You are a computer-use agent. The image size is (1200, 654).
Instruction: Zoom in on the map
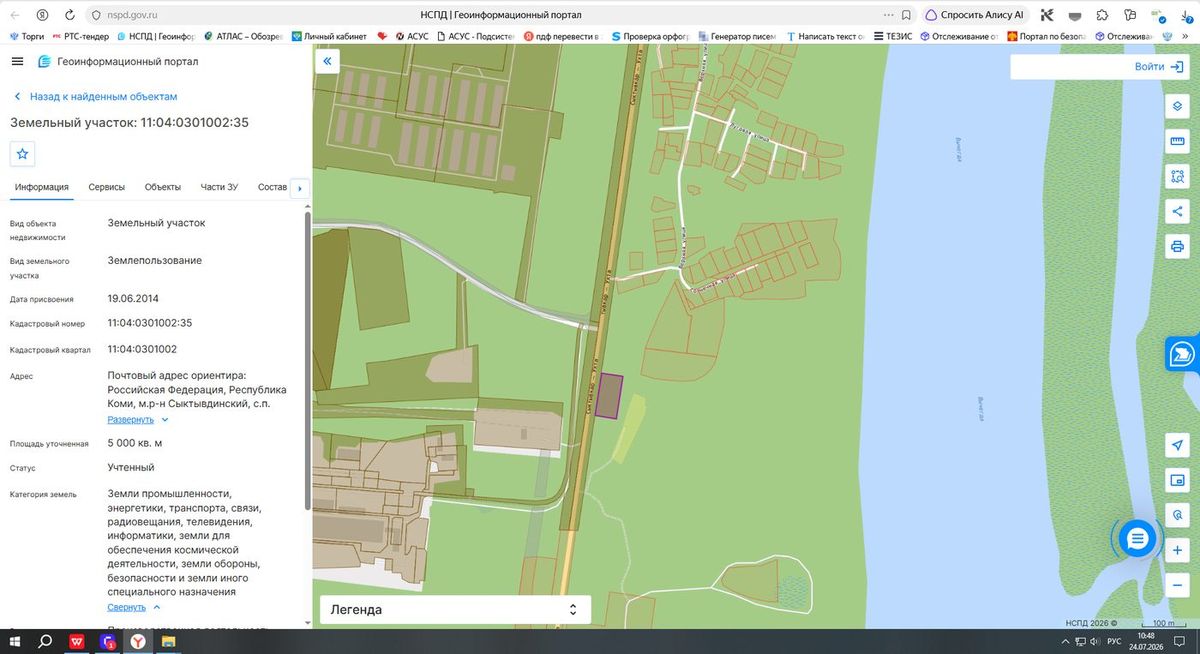click(x=1177, y=550)
